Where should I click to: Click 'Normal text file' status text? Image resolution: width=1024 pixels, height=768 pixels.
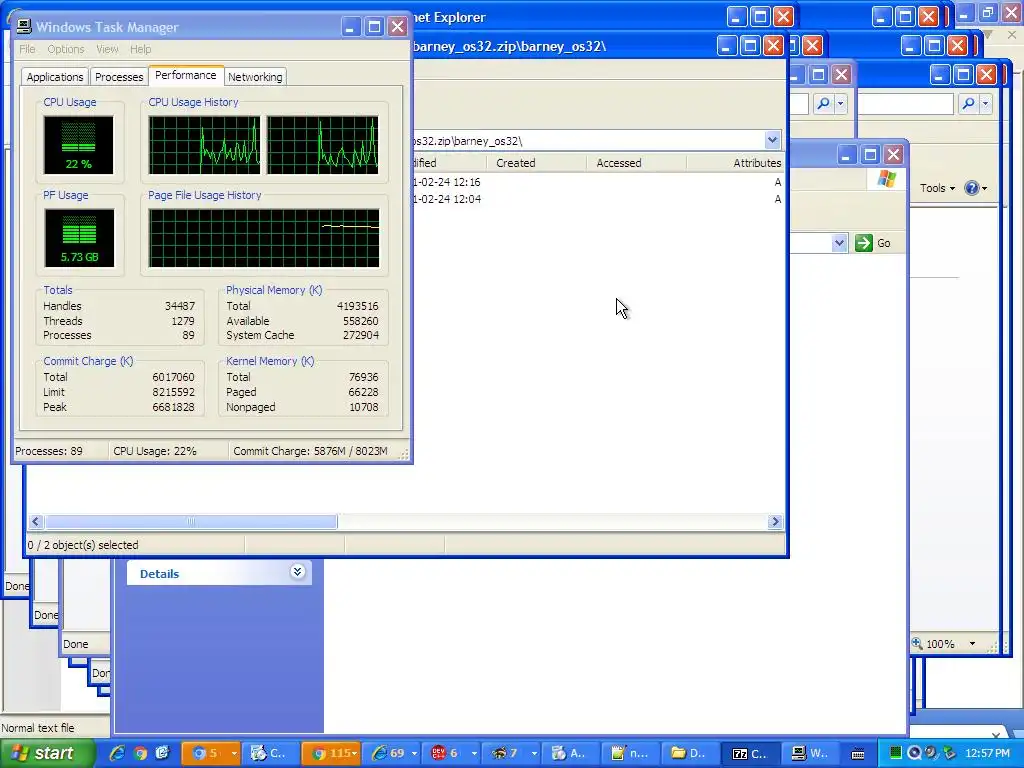38,728
